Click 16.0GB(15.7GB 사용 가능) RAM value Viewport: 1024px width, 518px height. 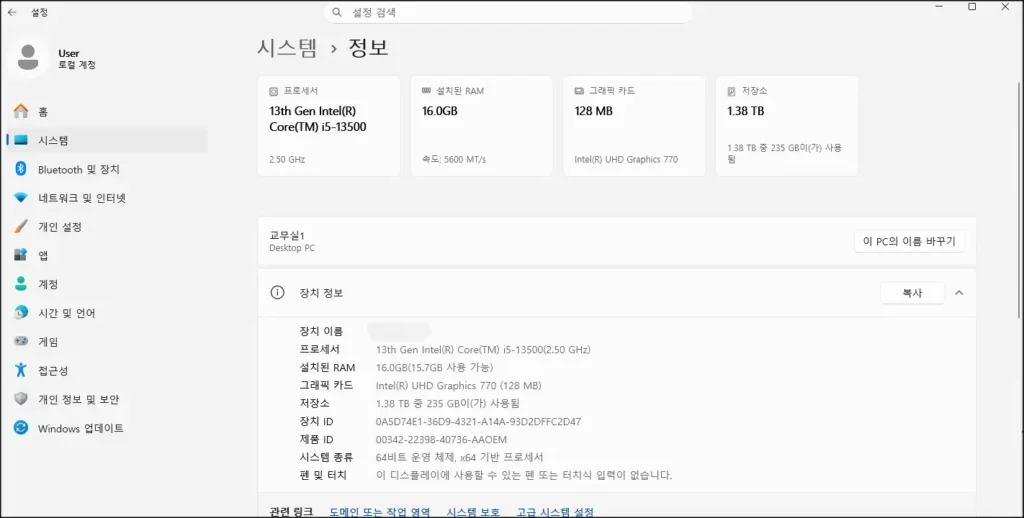click(435, 367)
